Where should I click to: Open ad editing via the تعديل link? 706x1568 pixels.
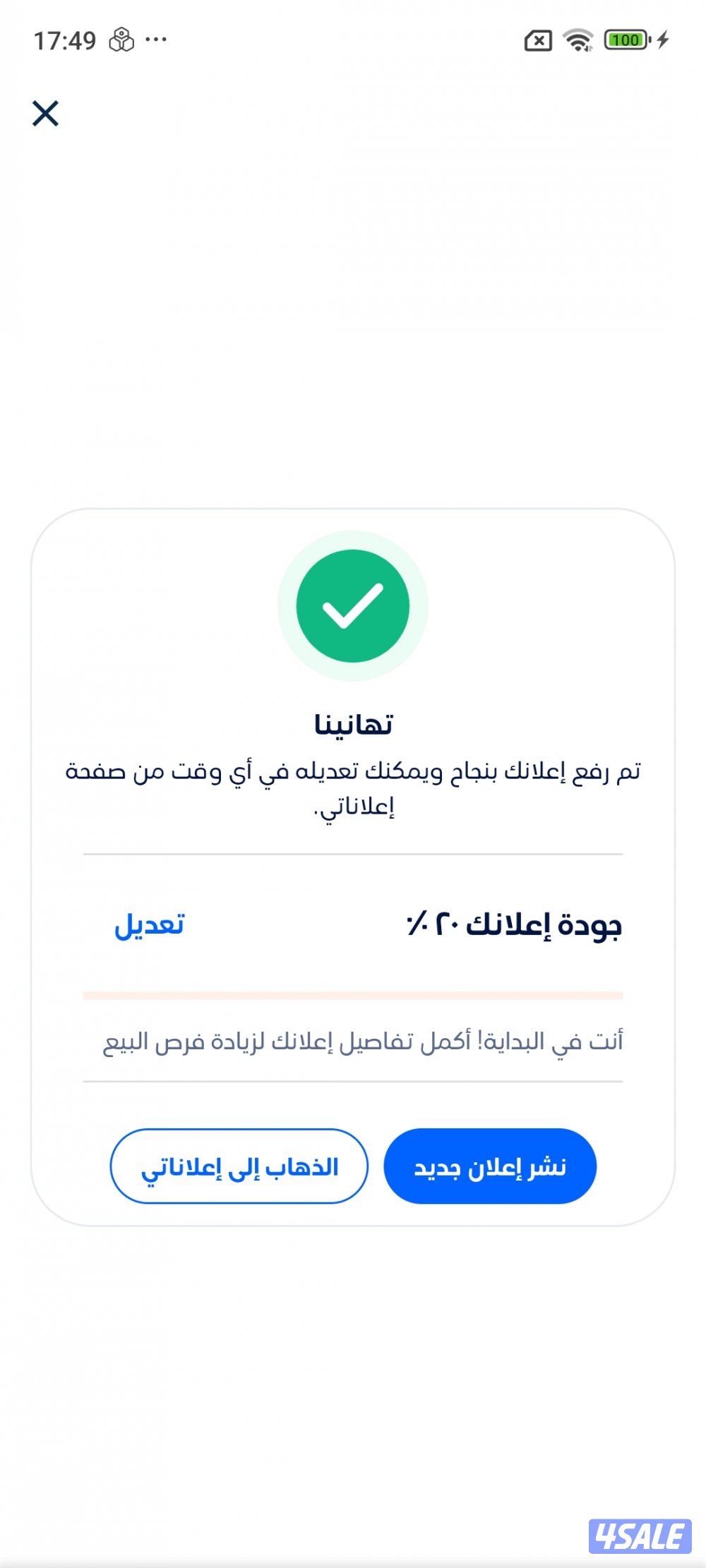149,924
